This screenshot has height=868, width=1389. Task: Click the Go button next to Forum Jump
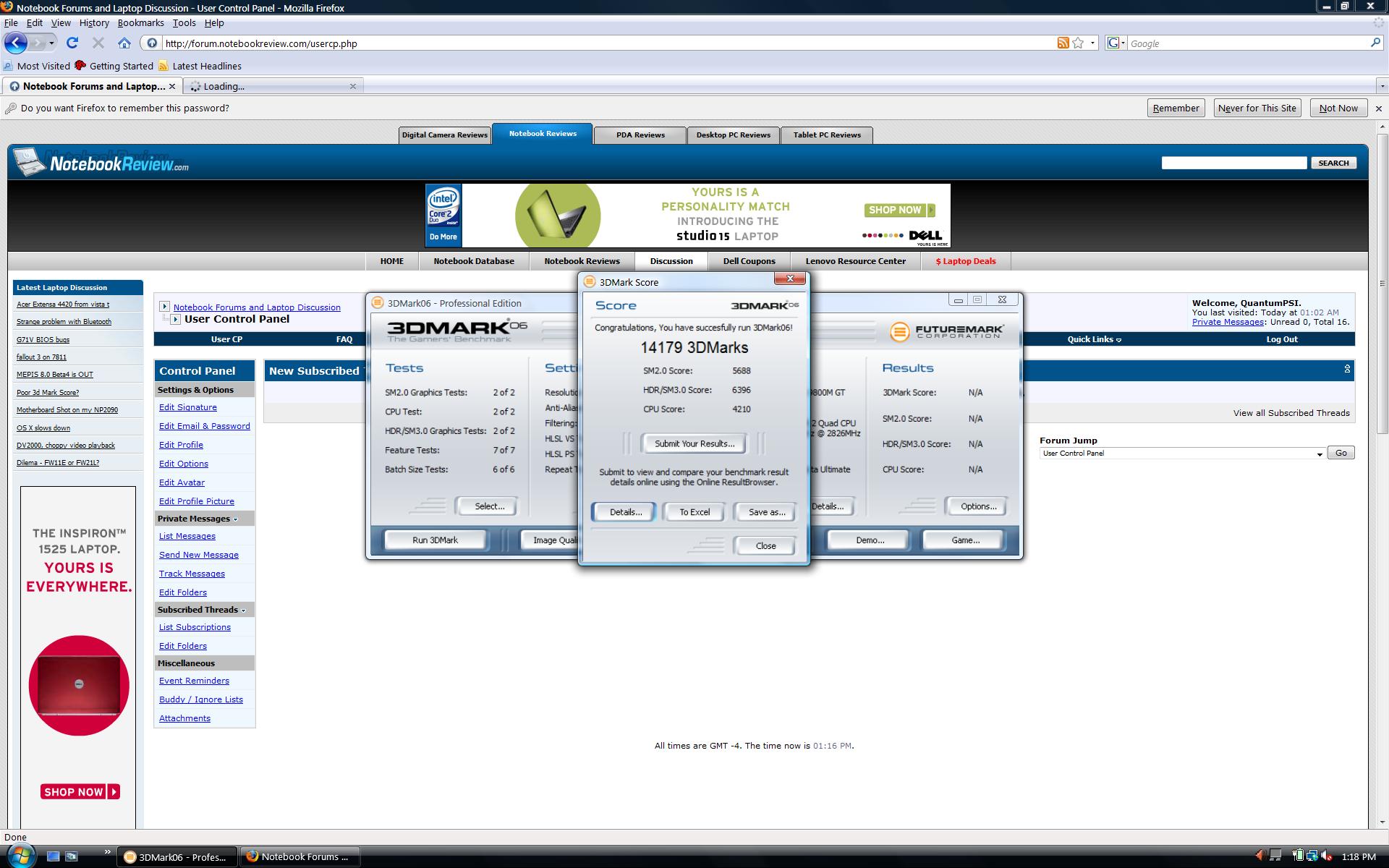point(1341,453)
